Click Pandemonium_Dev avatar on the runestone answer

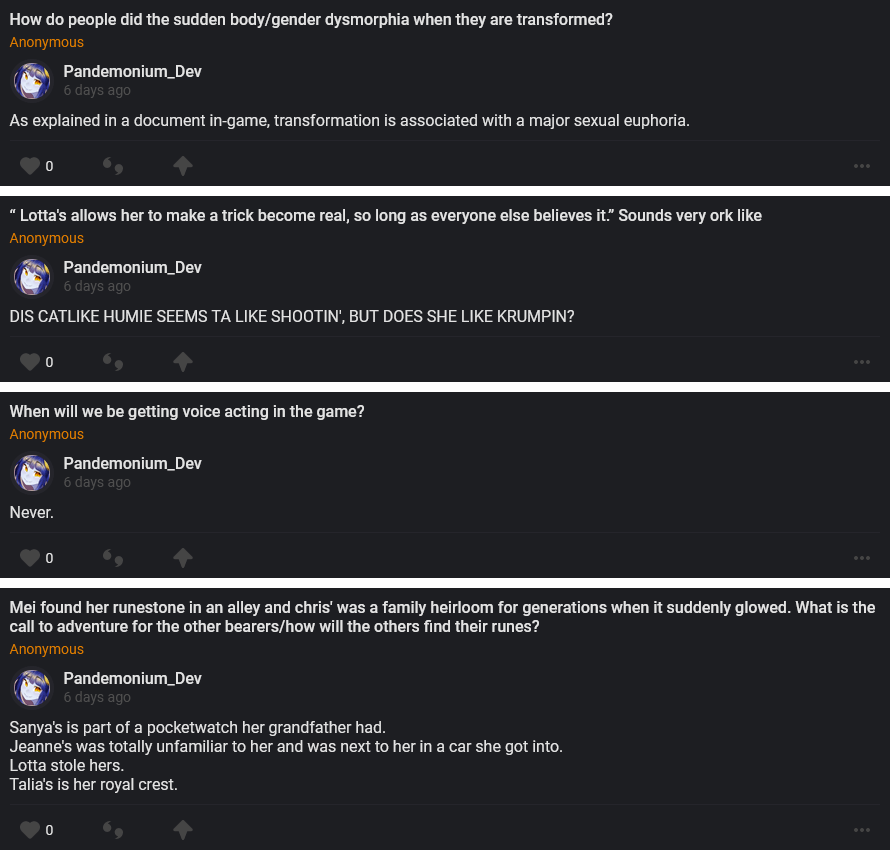[32, 688]
